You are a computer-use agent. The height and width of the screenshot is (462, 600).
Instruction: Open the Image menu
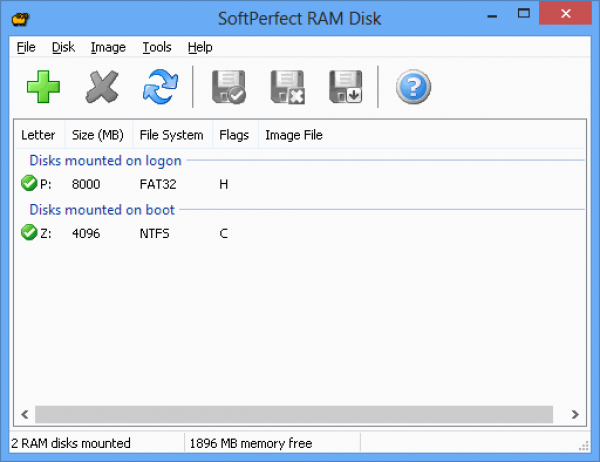point(108,47)
